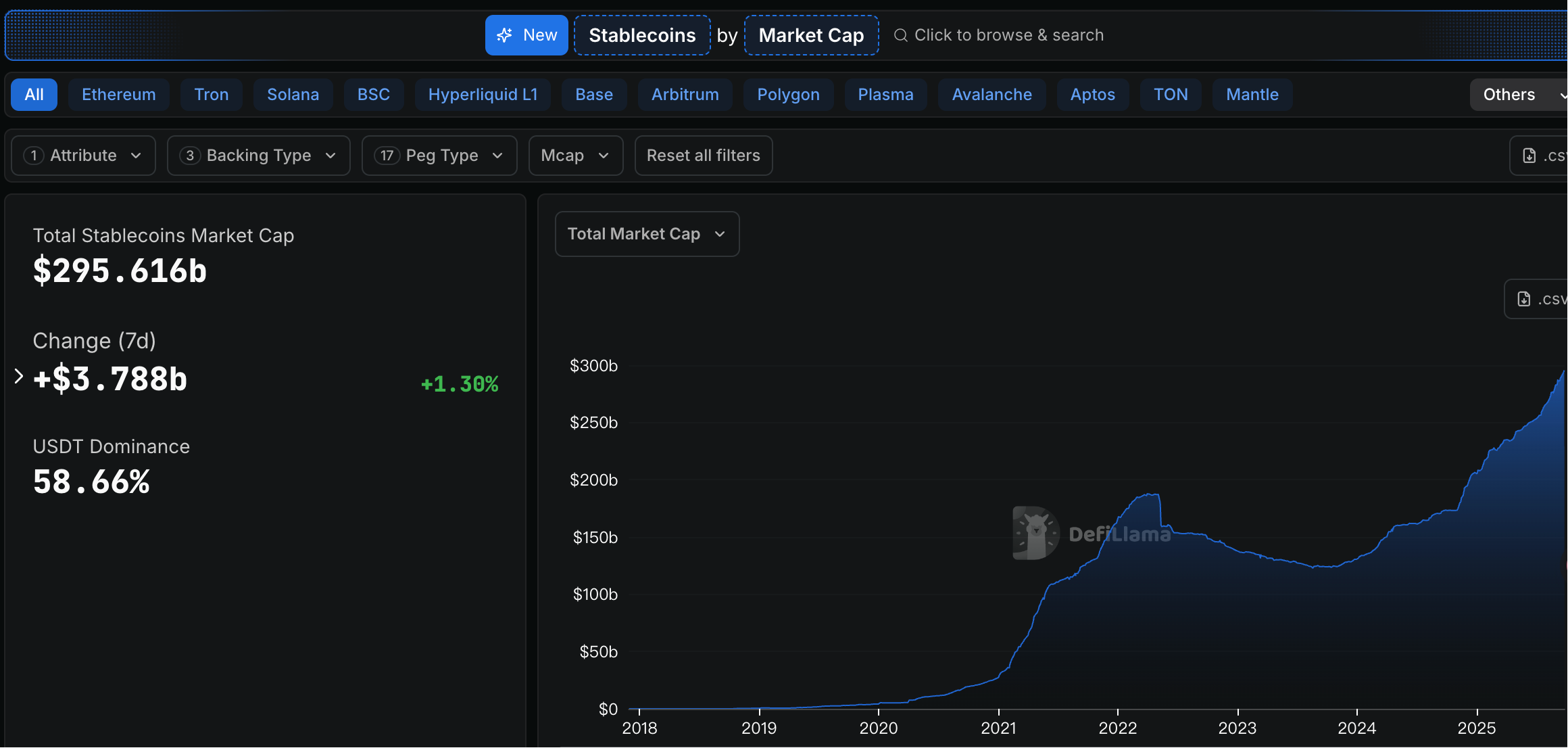This screenshot has width=1568, height=748.
Task: Open the Peg Type dropdown
Action: (439, 156)
